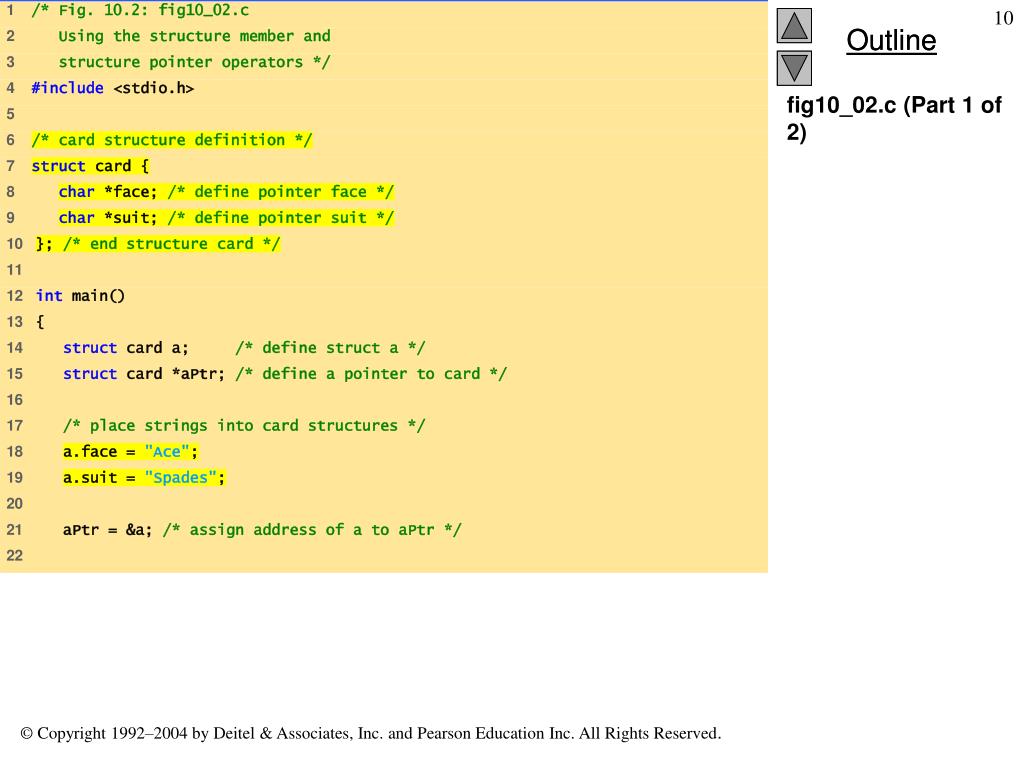Screen dimensions: 1024x768
Task: Click the define pointer face comment
Action: (x=281, y=192)
